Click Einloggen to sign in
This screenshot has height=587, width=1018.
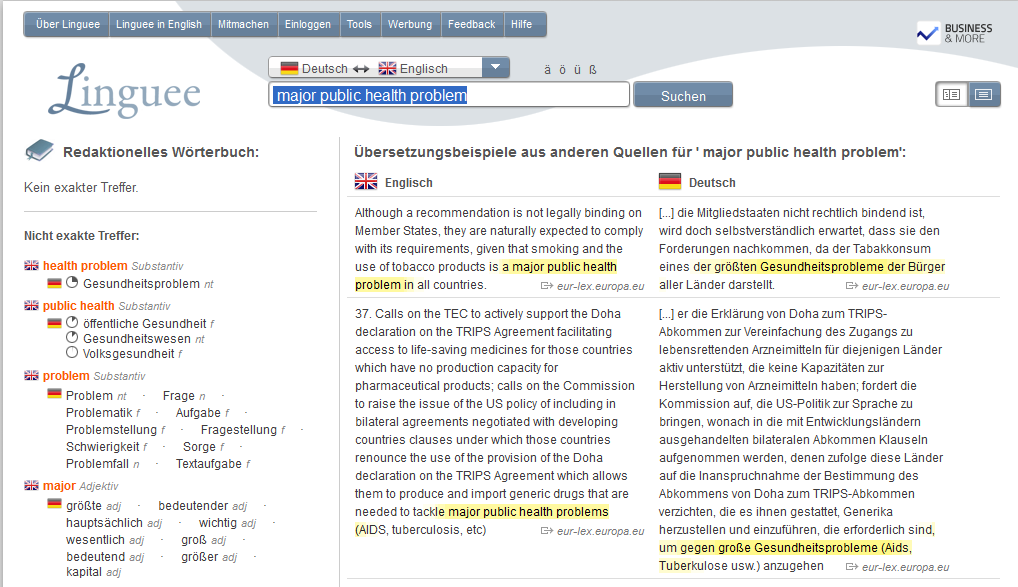(x=308, y=25)
